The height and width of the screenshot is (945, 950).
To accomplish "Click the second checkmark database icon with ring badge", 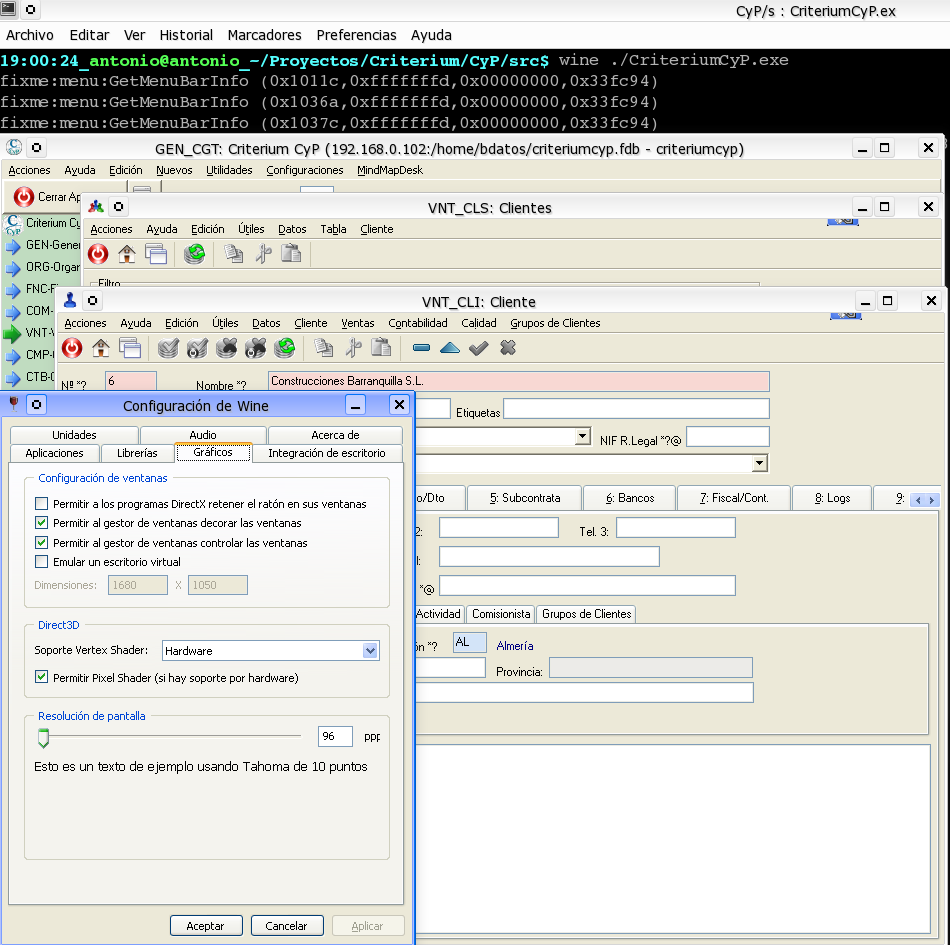I will [197, 348].
